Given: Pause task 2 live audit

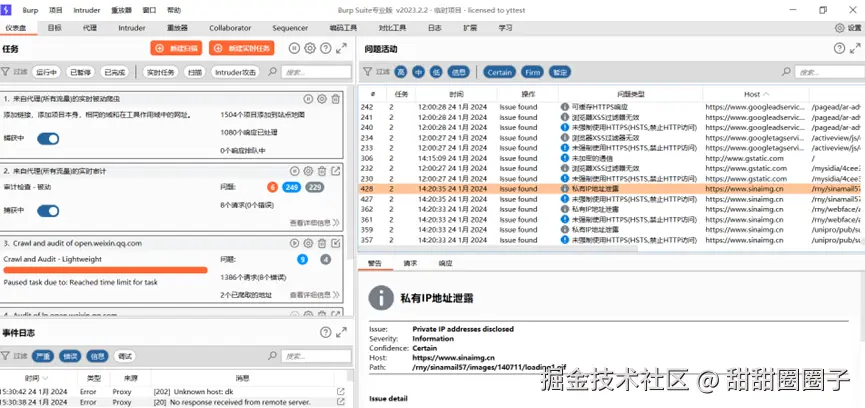Looking at the screenshot, I should [295, 171].
